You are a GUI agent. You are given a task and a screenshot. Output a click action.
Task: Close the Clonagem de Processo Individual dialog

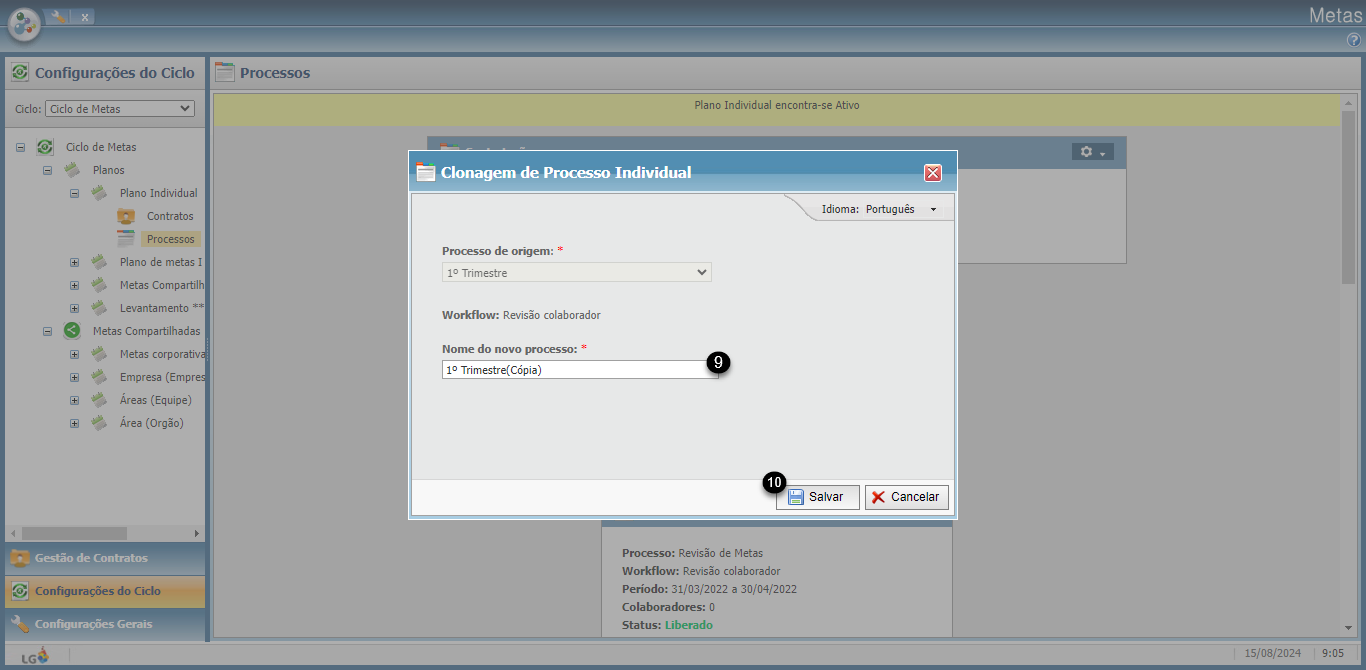pos(933,173)
